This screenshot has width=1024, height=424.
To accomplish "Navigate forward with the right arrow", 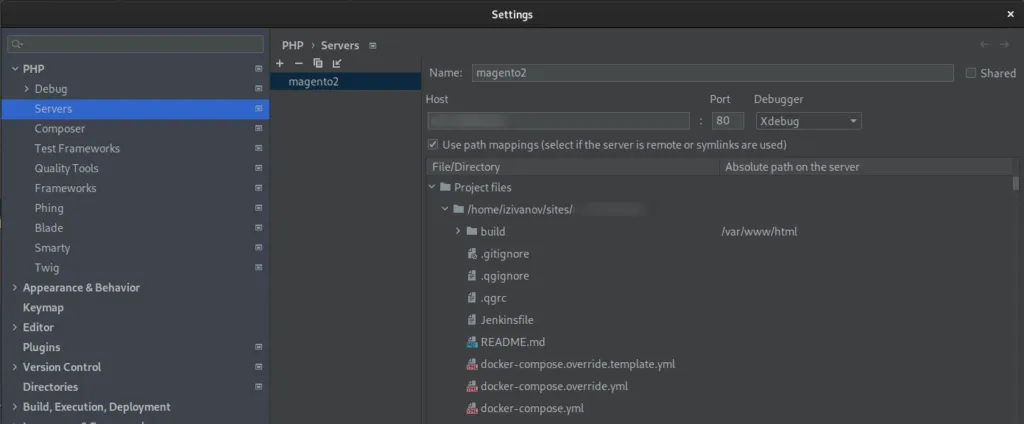I will [x=1004, y=44].
